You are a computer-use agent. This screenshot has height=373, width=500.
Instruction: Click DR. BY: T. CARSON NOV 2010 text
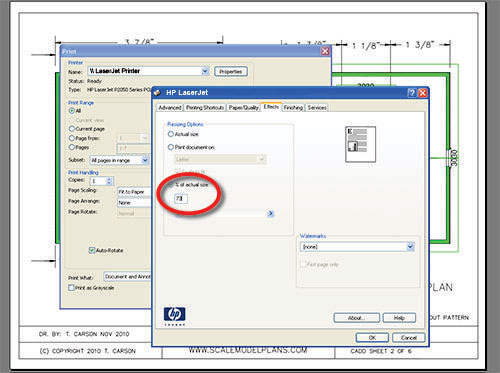point(84,334)
